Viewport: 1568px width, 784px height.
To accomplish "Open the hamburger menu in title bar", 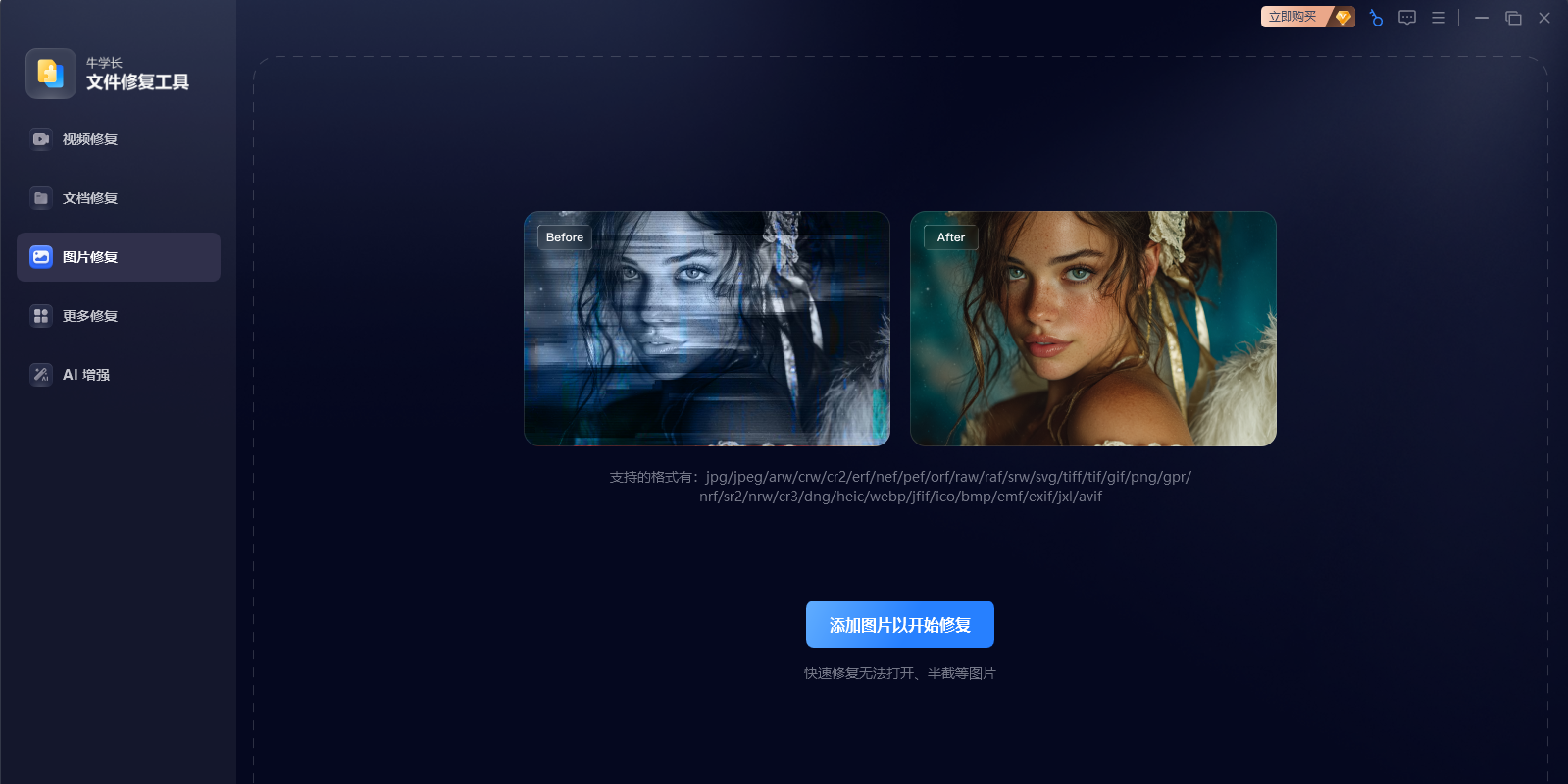I will pos(1439,18).
